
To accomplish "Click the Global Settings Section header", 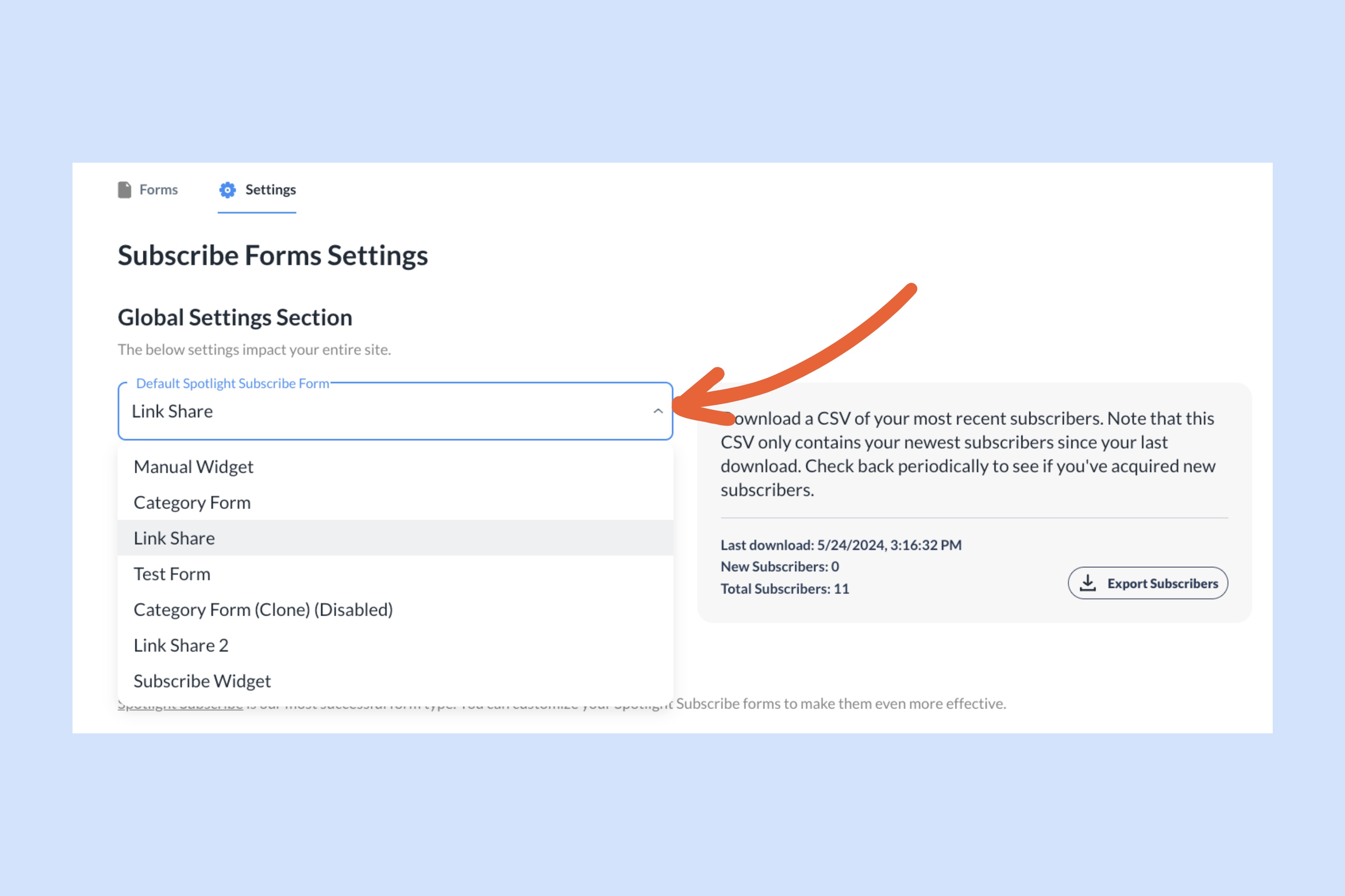I will [x=235, y=317].
